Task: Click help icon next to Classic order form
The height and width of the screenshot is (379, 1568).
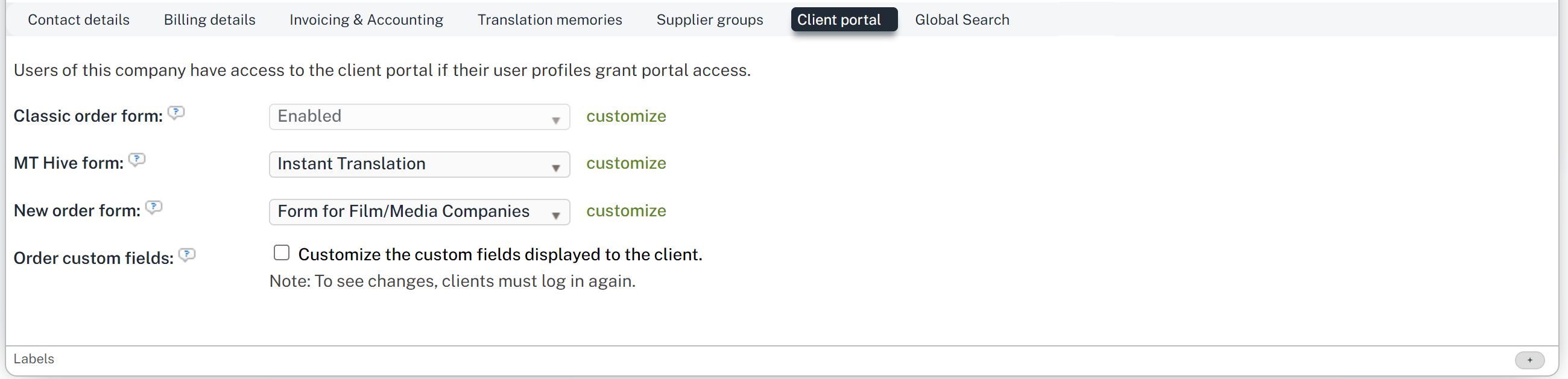Action: tap(176, 113)
